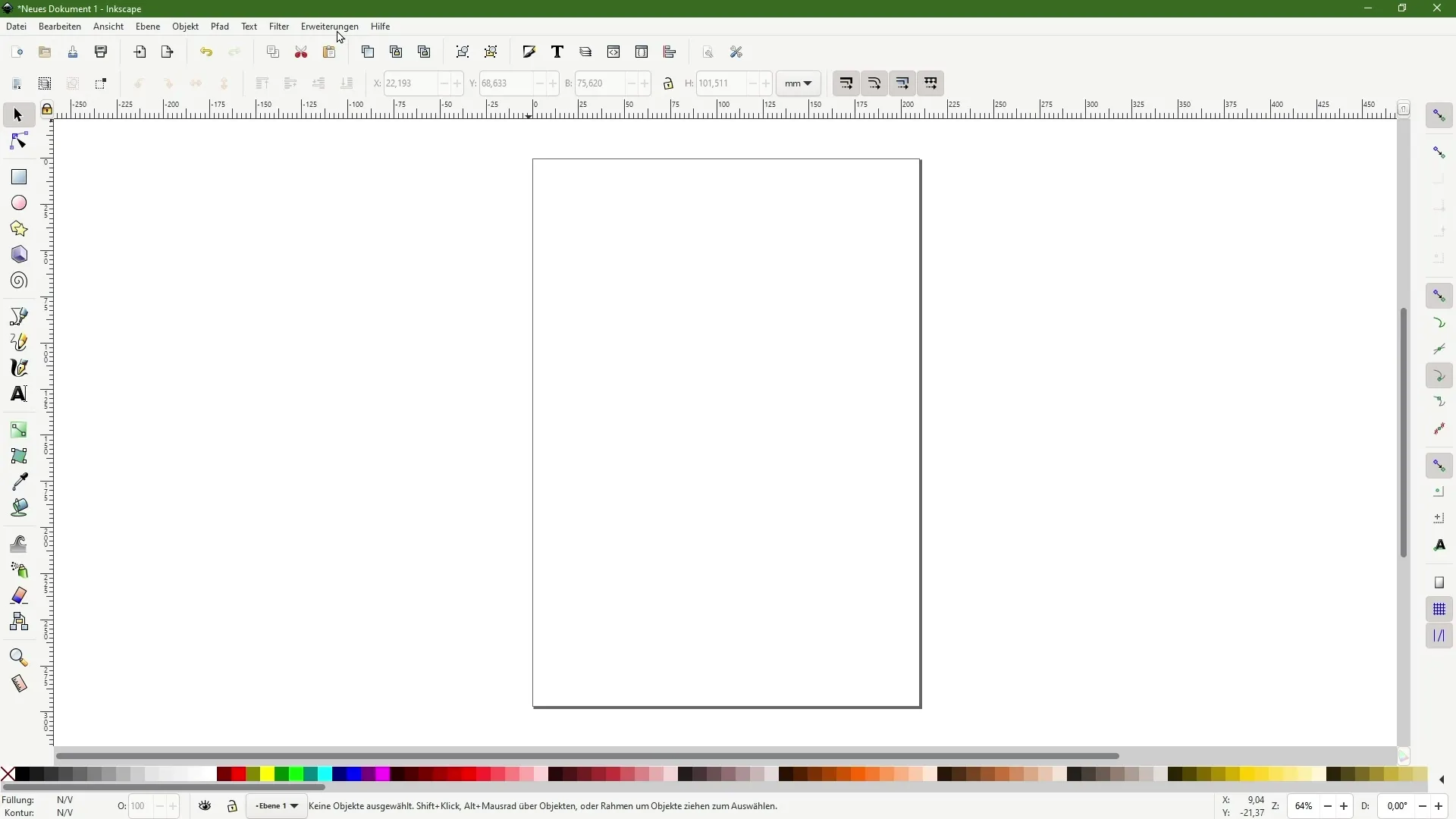Toggle moving gradients with object

click(x=902, y=83)
